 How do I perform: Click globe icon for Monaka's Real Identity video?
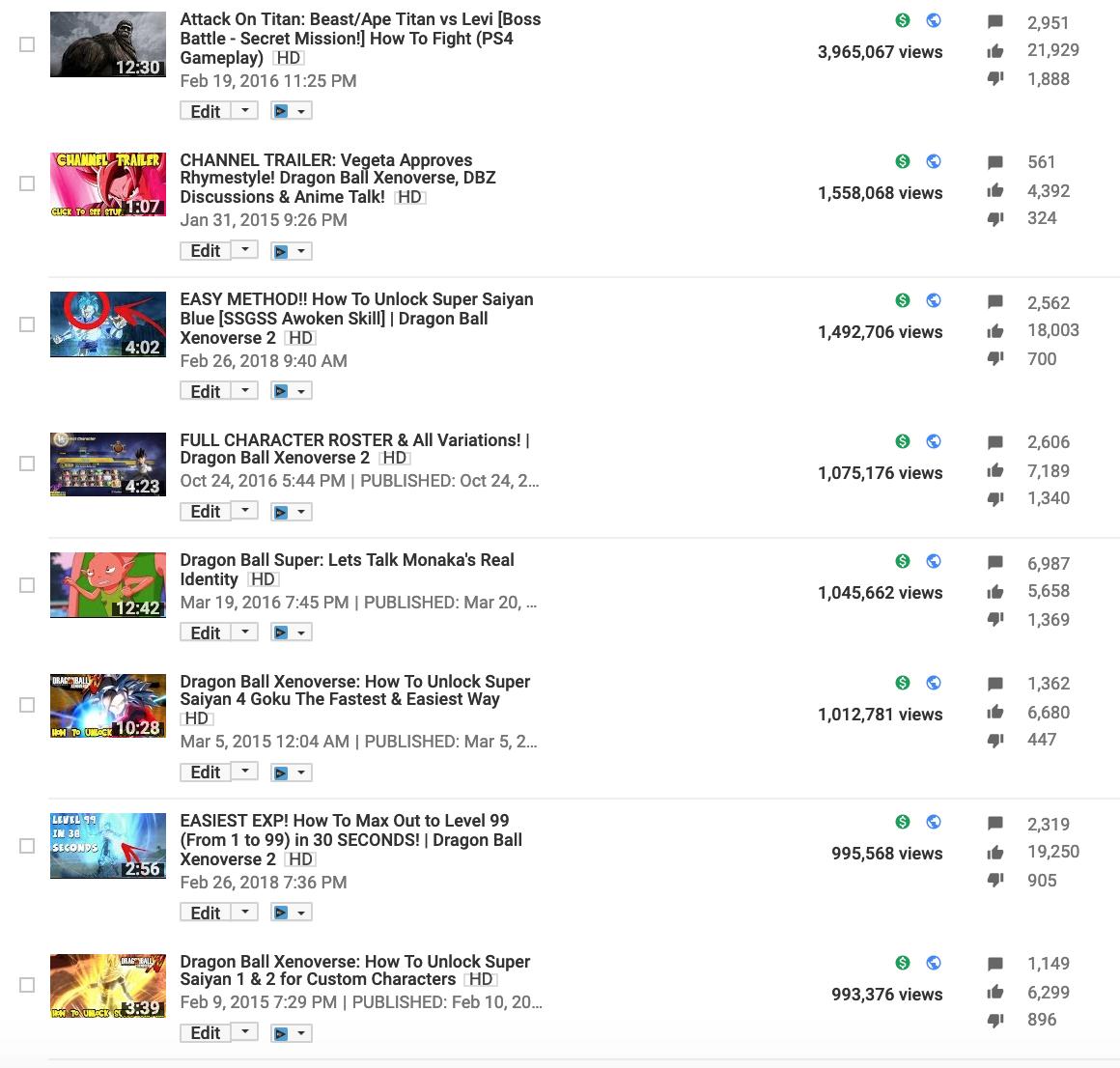[934, 561]
